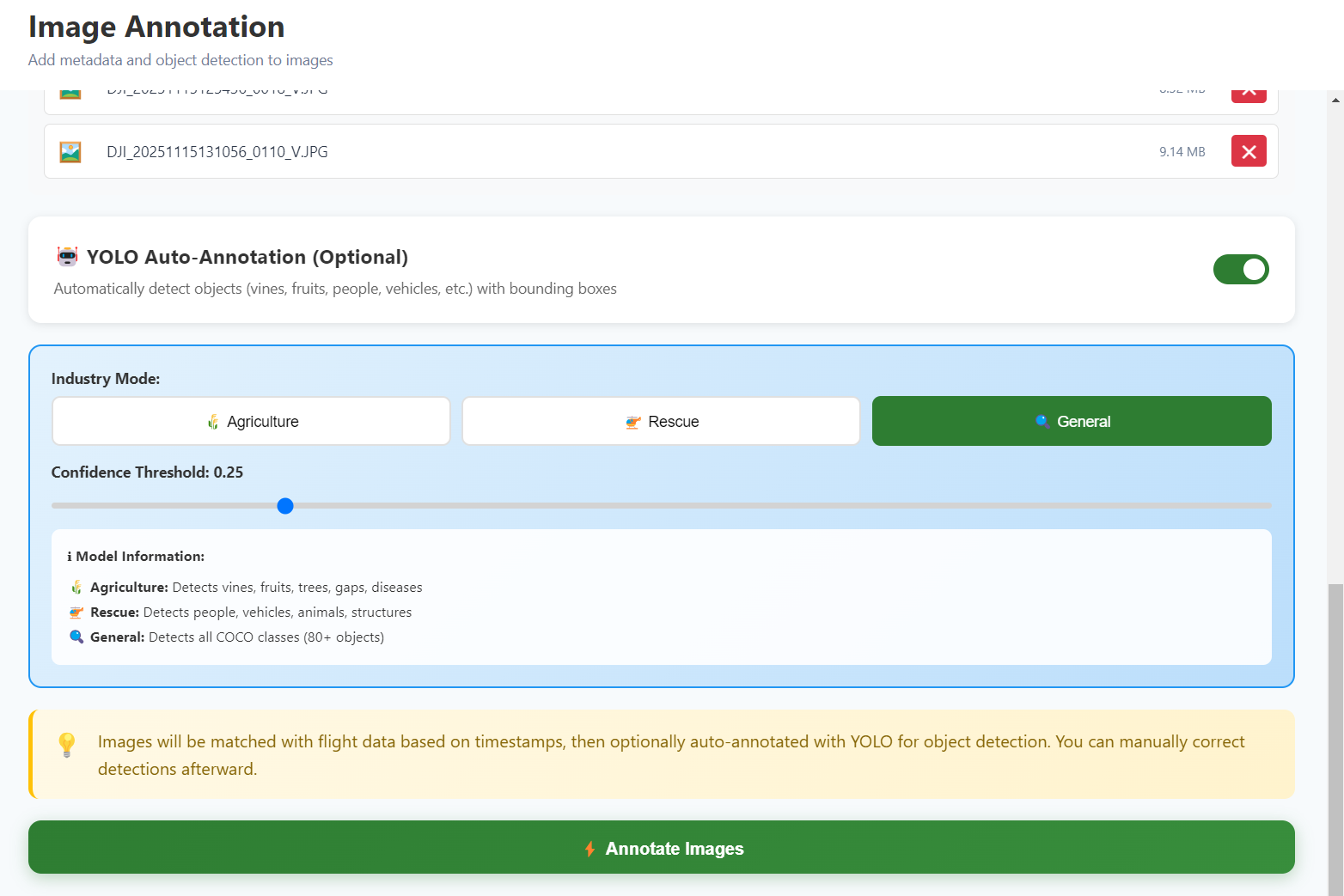The height and width of the screenshot is (896, 1344).
Task: Click 'Detects vines, fruits, trees, gaps, diseases' text
Action: (297, 588)
